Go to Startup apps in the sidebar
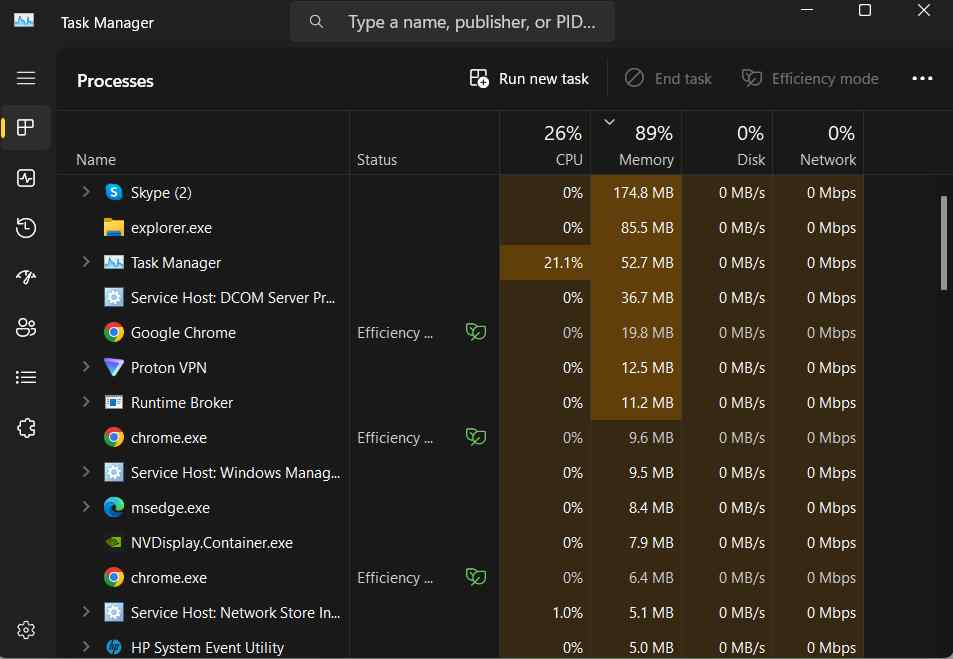This screenshot has width=953, height=659. 26,278
